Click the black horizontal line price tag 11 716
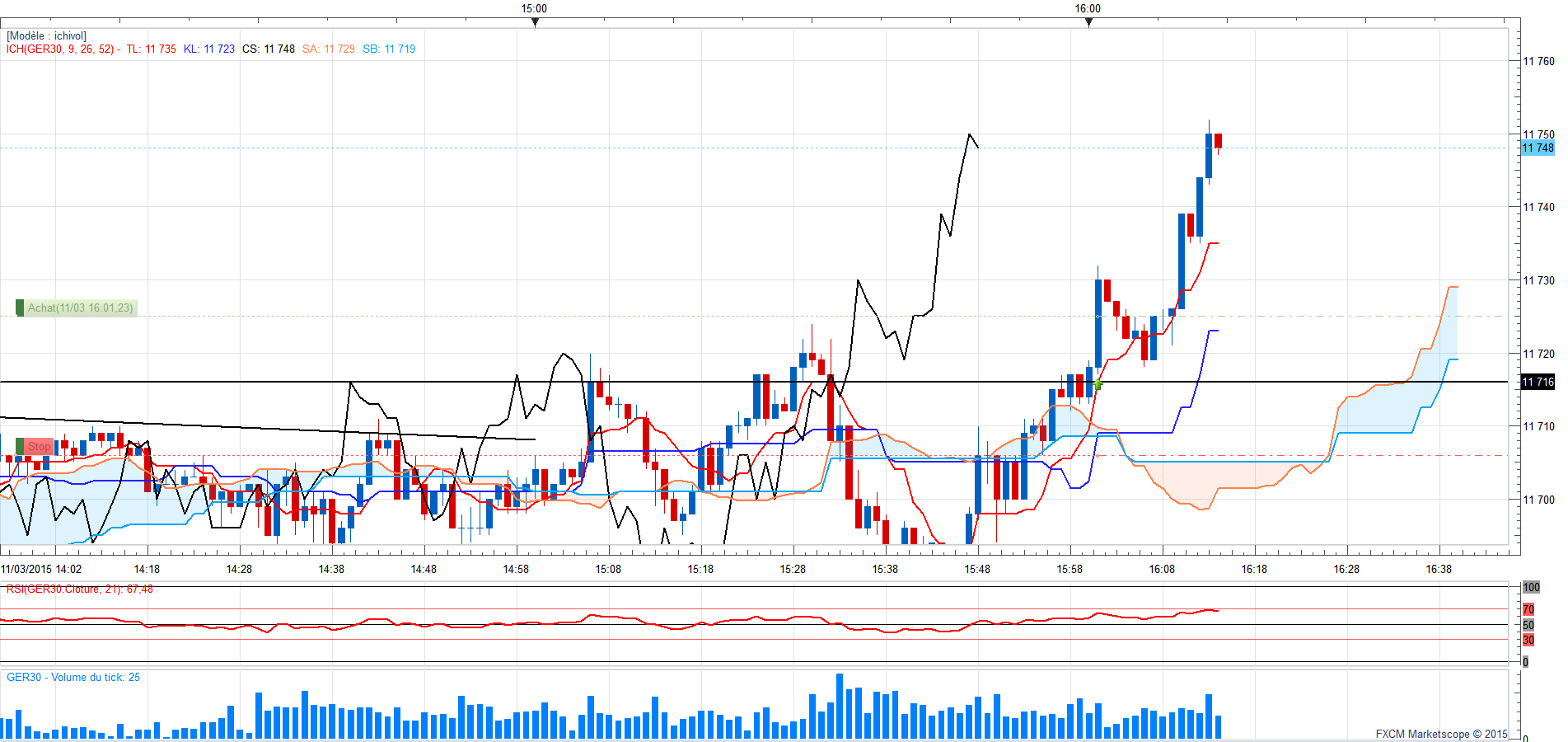 click(x=1538, y=382)
